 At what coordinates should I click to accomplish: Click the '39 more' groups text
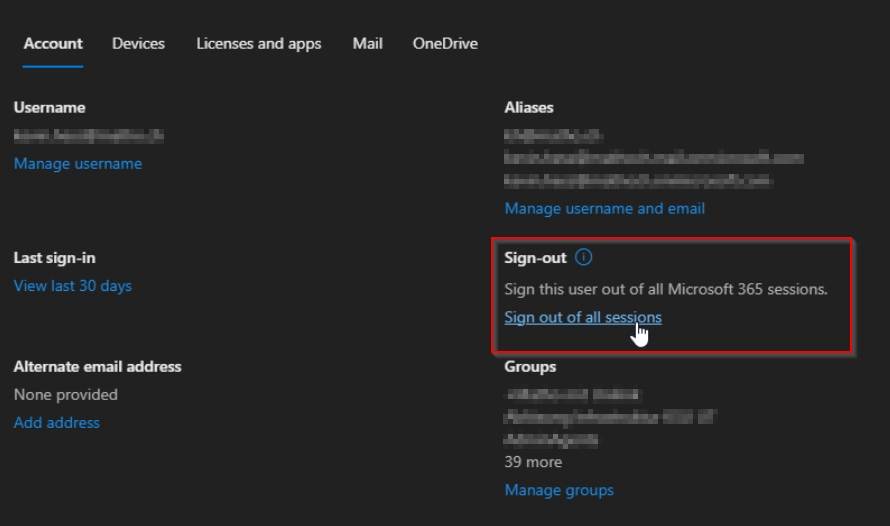tap(533, 462)
